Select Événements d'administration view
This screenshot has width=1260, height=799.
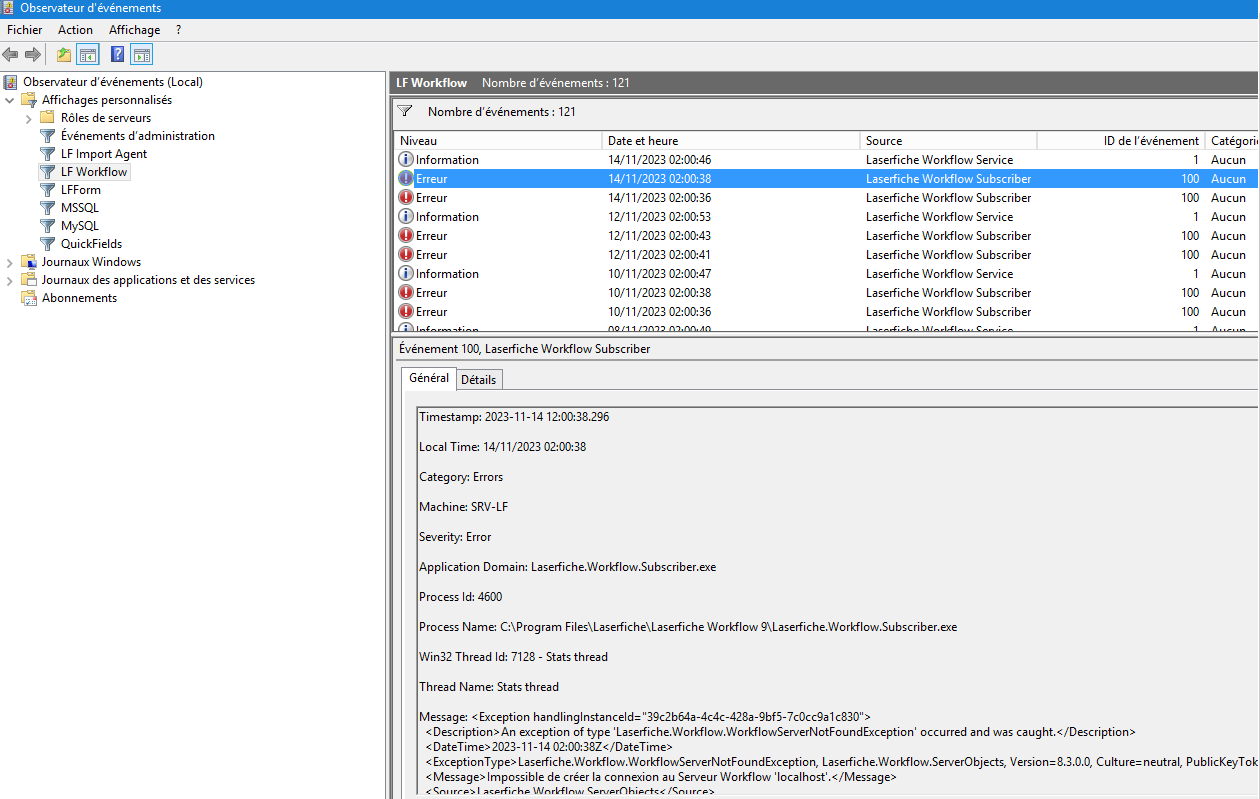[138, 136]
